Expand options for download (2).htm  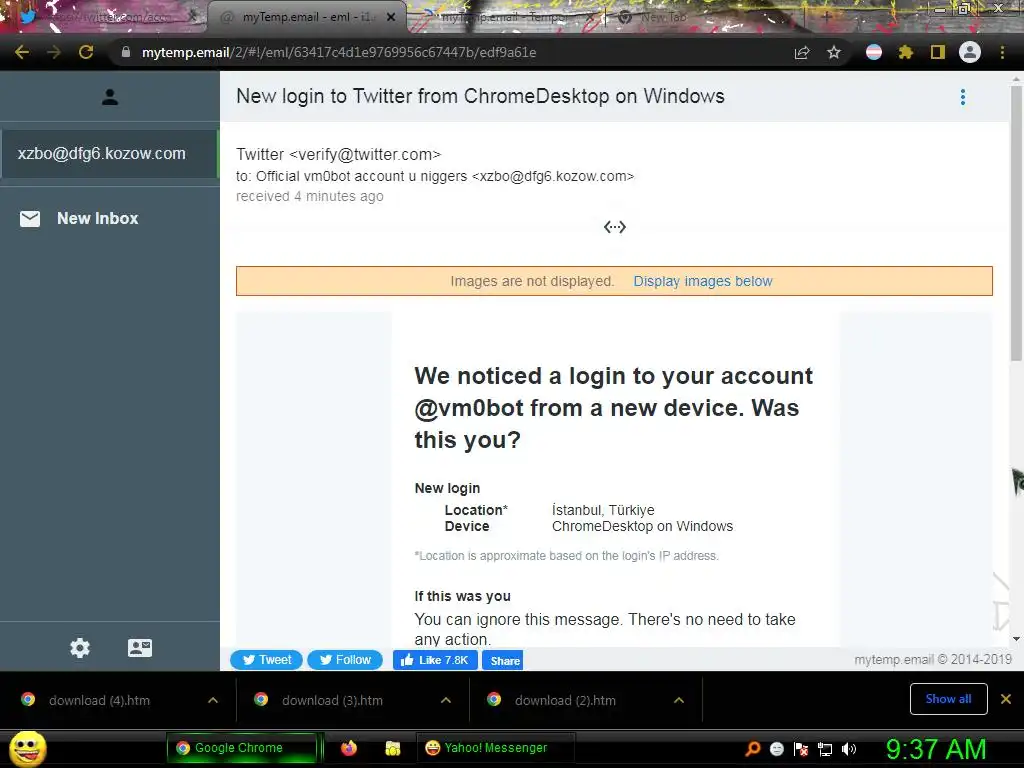[x=679, y=700]
